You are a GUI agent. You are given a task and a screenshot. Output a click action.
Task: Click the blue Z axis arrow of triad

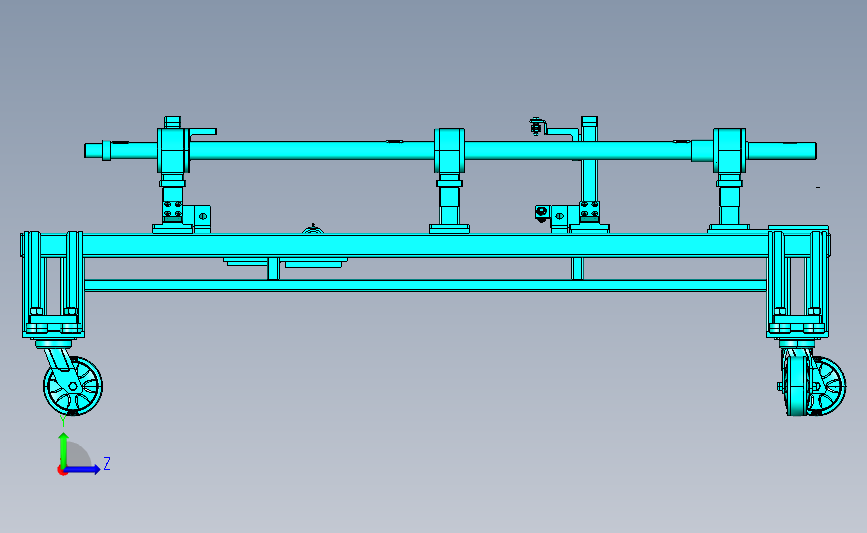(83, 469)
